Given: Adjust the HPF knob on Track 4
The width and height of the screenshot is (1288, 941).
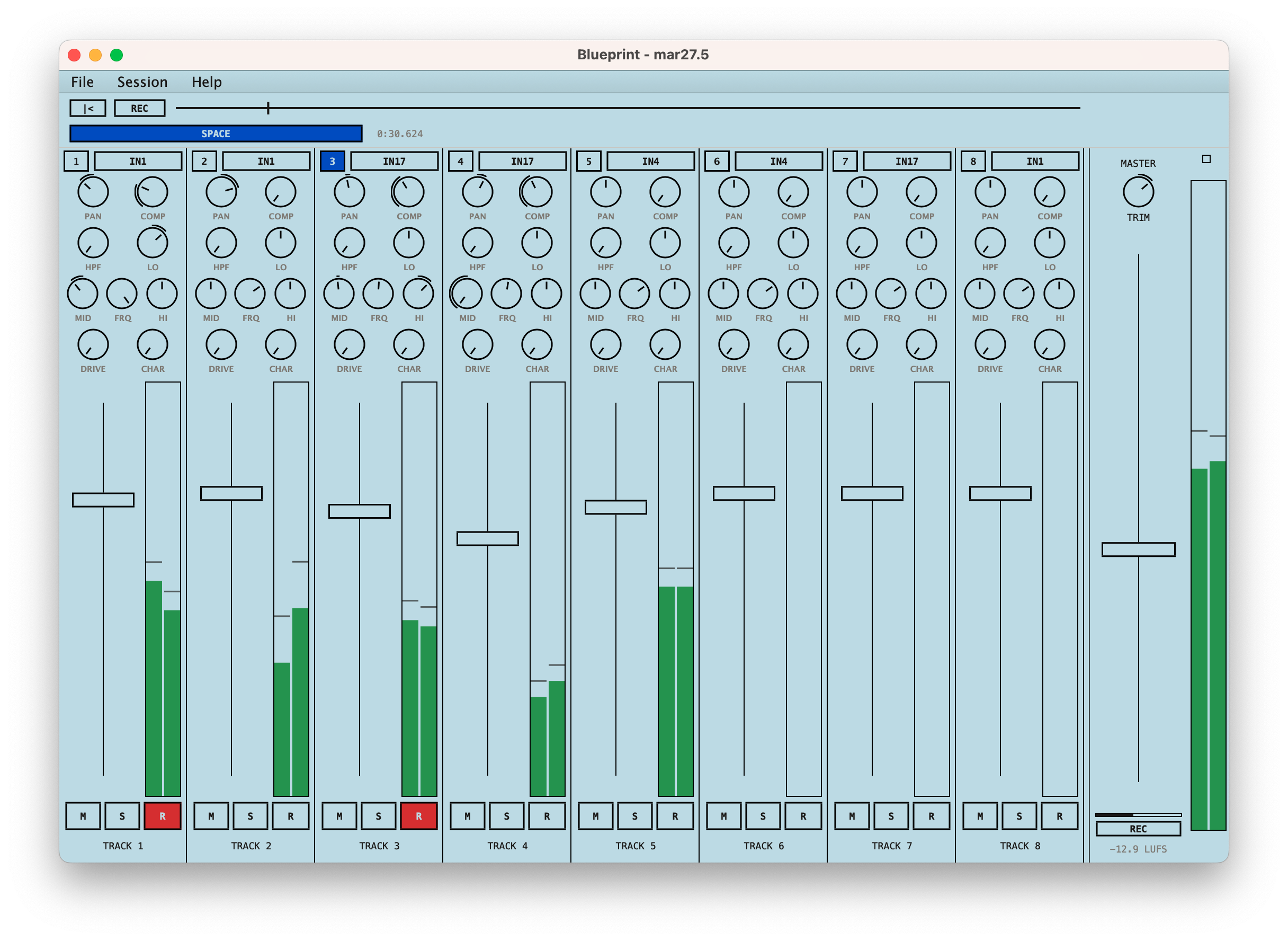Looking at the screenshot, I should coord(477,243).
